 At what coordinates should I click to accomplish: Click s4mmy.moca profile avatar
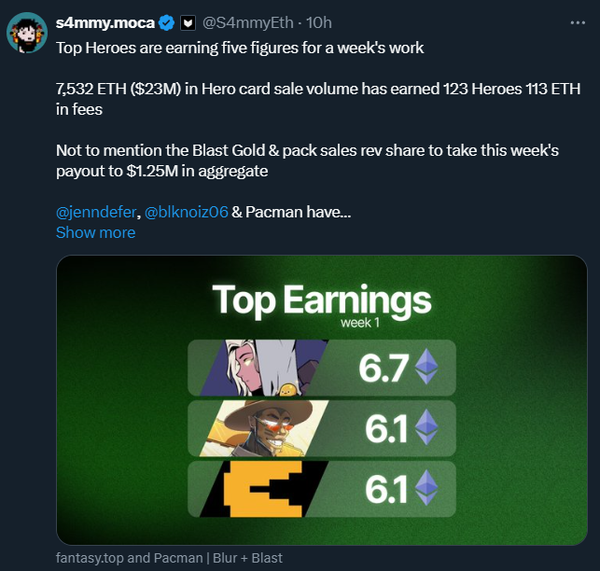[28, 34]
